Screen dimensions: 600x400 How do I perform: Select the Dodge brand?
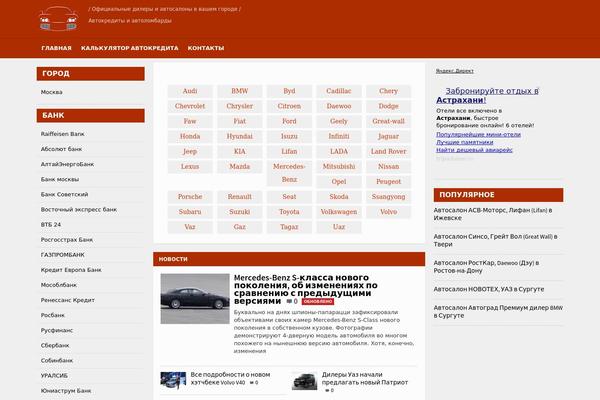click(388, 106)
